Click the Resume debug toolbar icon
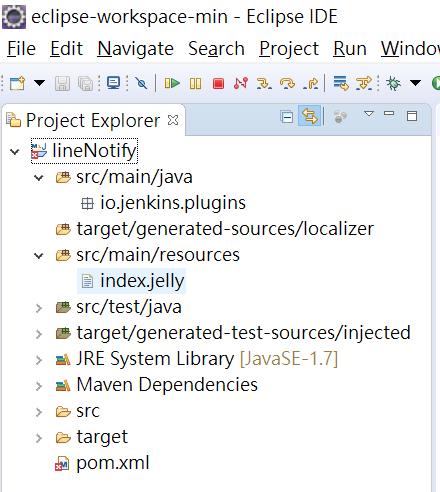Image resolution: width=440 pixels, height=492 pixels. point(172,83)
